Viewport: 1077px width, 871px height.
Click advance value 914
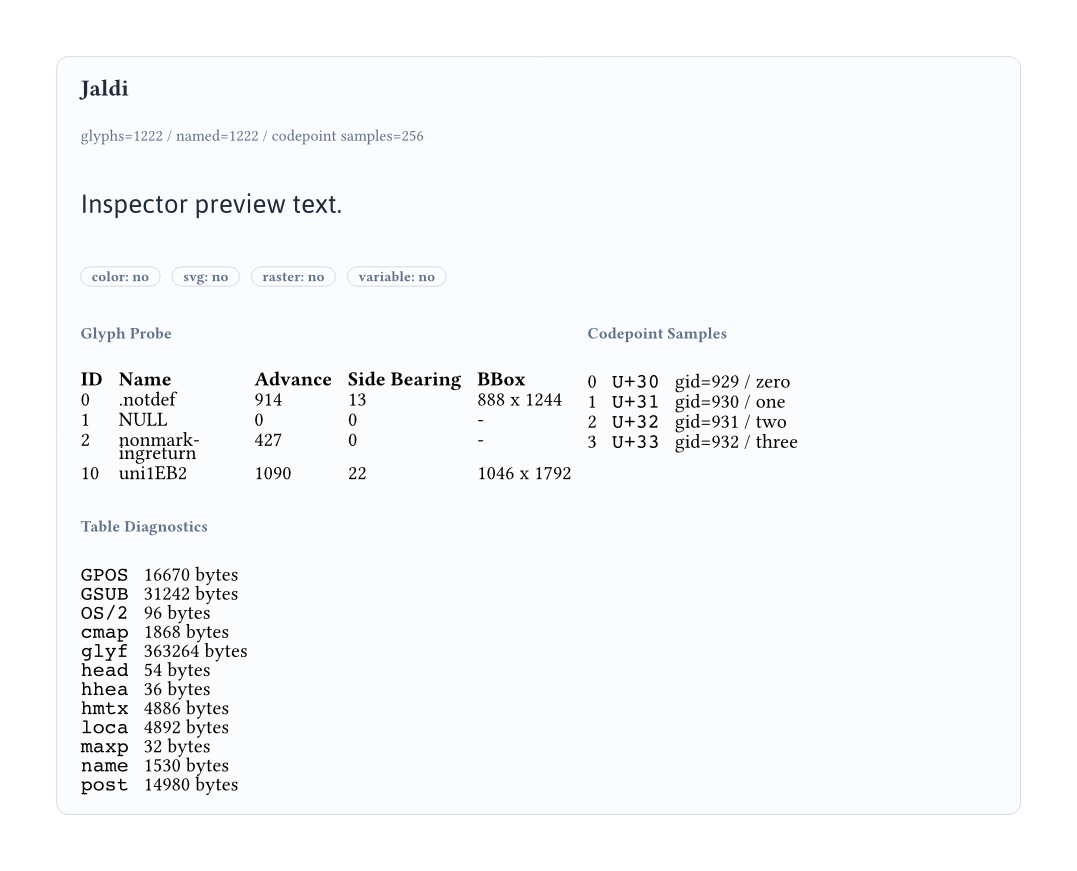[x=269, y=400]
